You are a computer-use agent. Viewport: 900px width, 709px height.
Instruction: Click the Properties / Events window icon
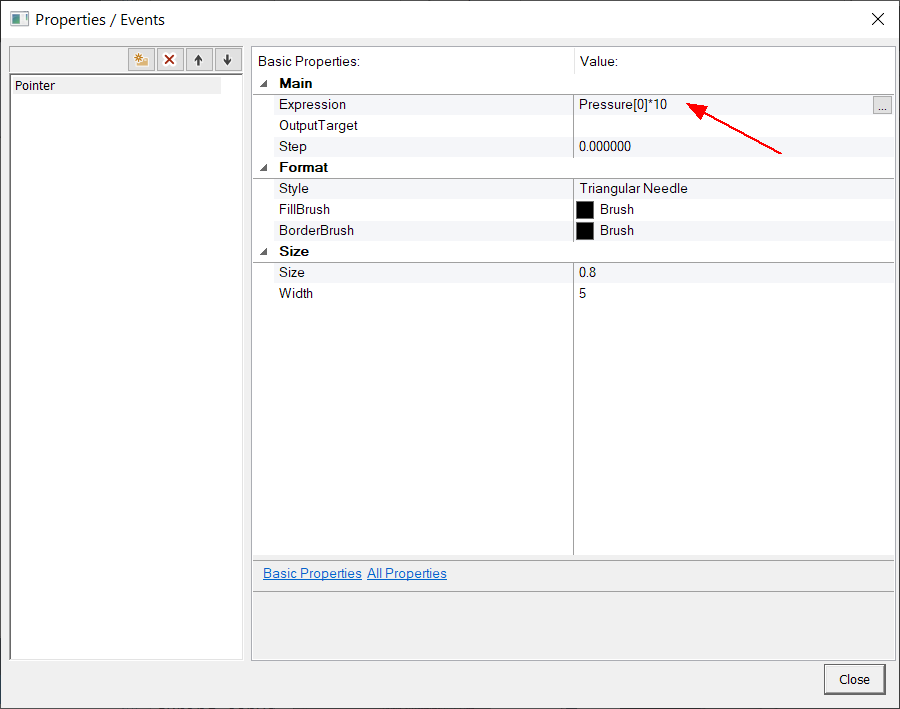pos(19,19)
